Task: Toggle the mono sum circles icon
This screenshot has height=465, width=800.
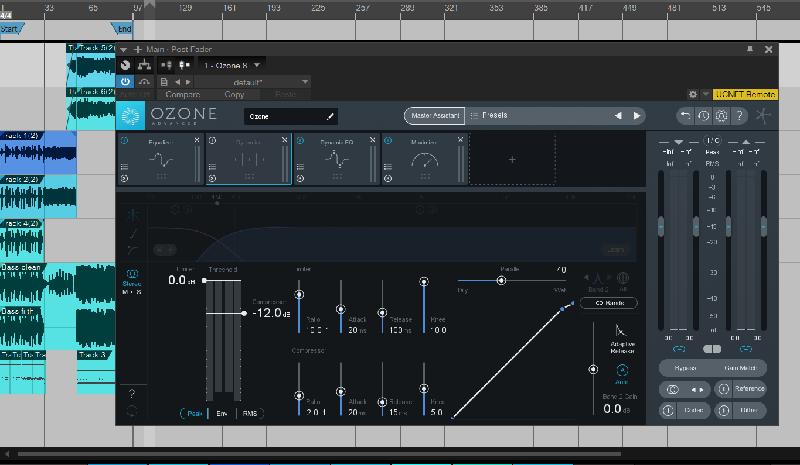Action: 672,389
